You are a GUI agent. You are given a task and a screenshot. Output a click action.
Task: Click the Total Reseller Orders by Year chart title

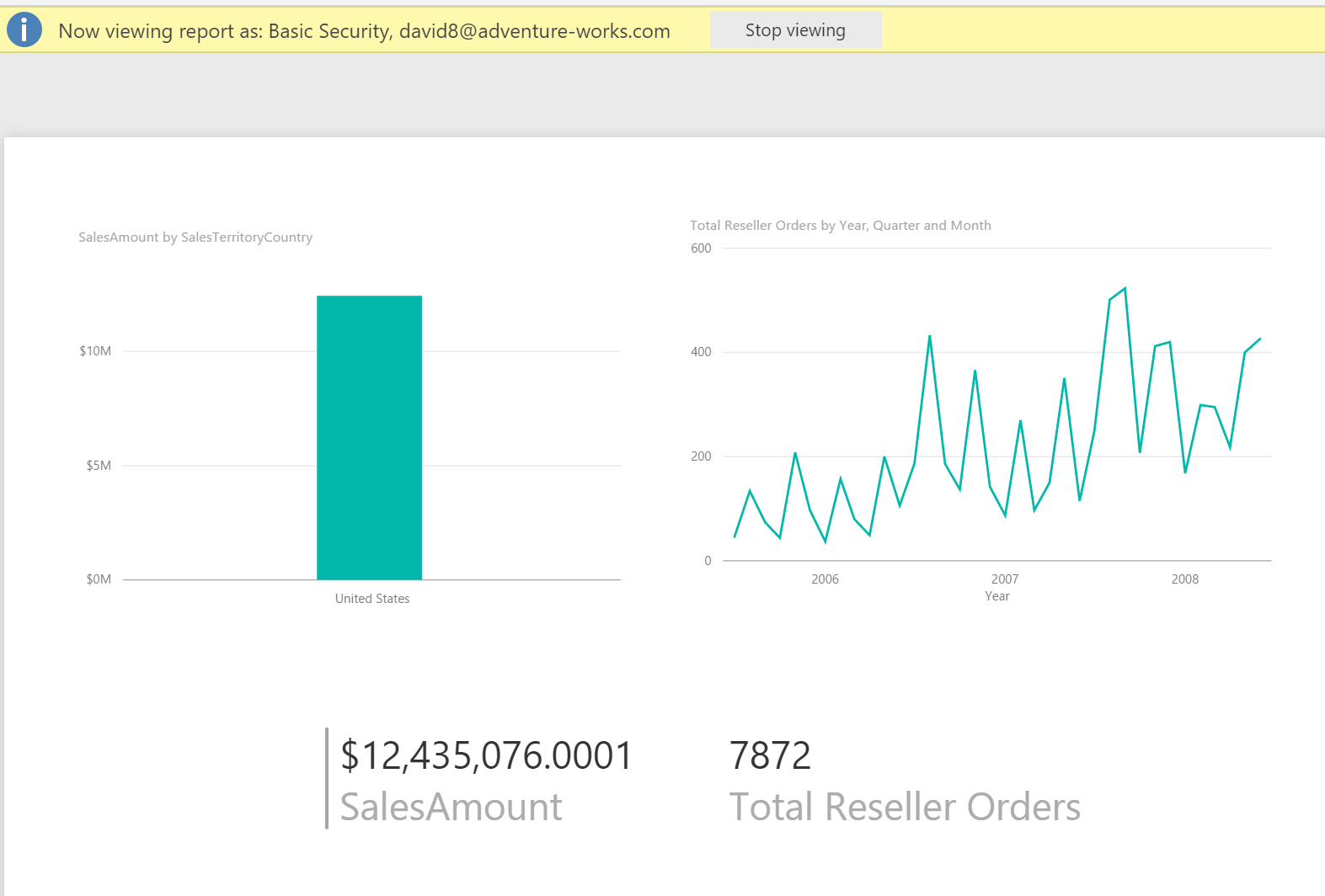840,226
